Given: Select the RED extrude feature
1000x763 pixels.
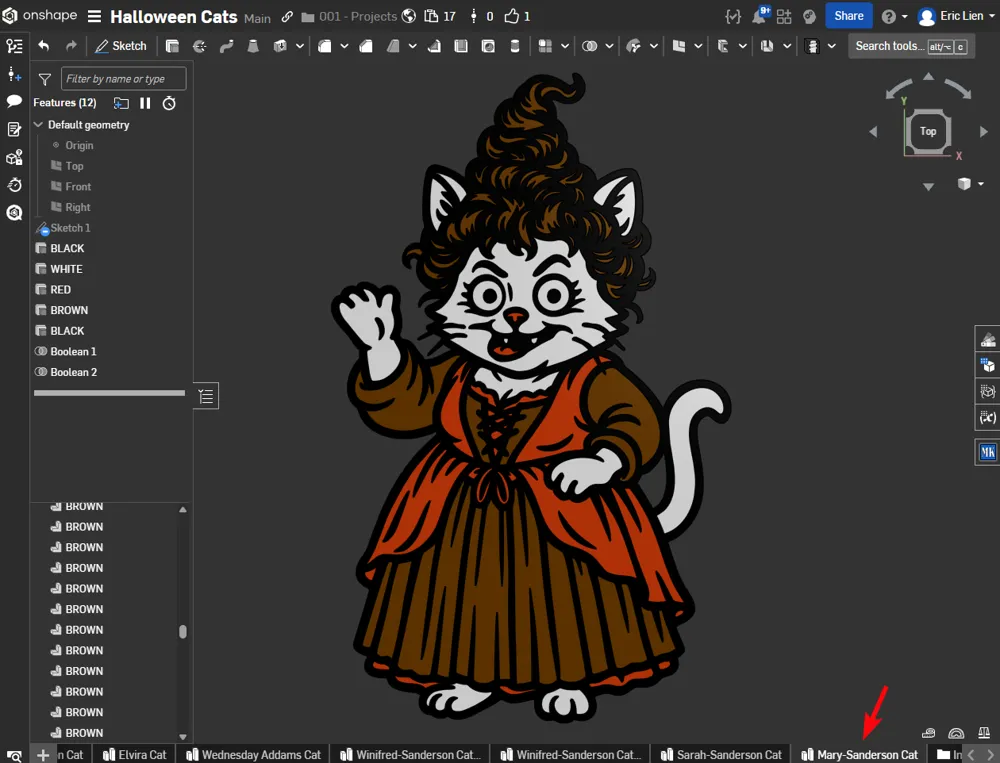Looking at the screenshot, I should [x=61, y=290].
